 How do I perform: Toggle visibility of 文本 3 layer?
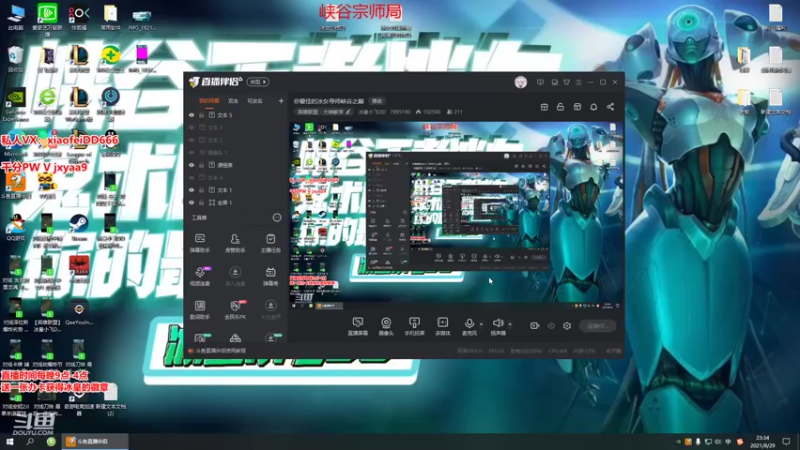point(192,128)
